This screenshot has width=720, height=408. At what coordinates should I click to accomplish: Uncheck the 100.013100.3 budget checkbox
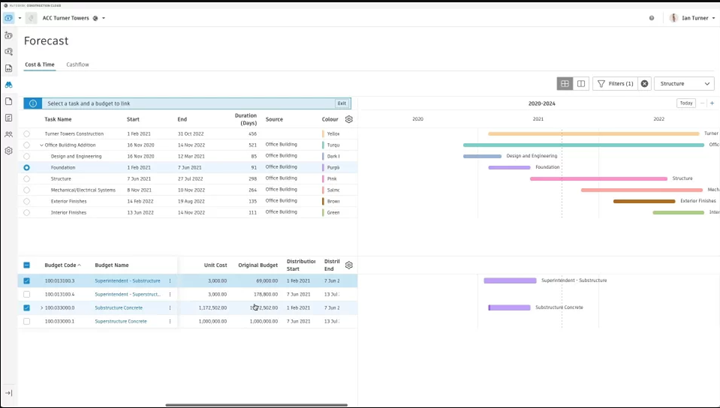click(x=27, y=281)
